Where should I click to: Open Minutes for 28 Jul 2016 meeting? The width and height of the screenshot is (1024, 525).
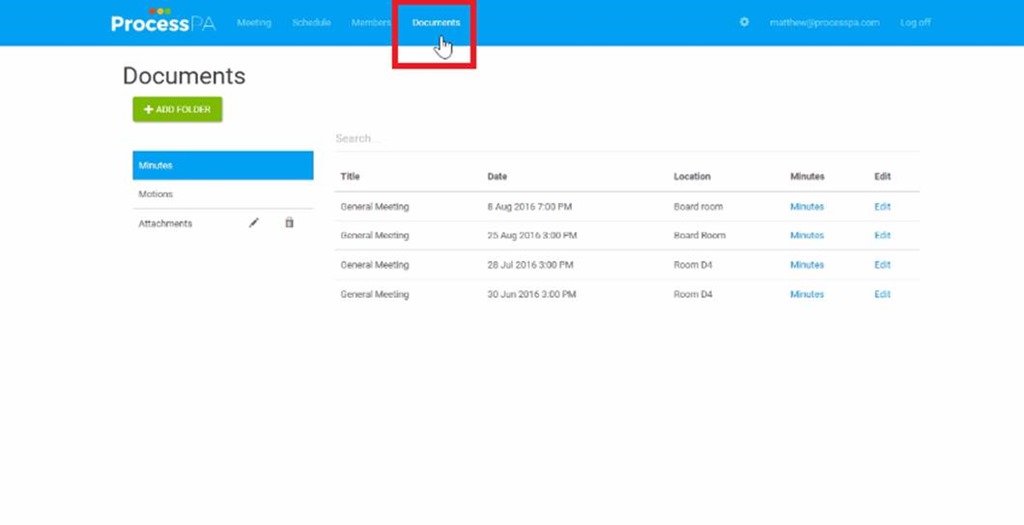[x=807, y=265]
